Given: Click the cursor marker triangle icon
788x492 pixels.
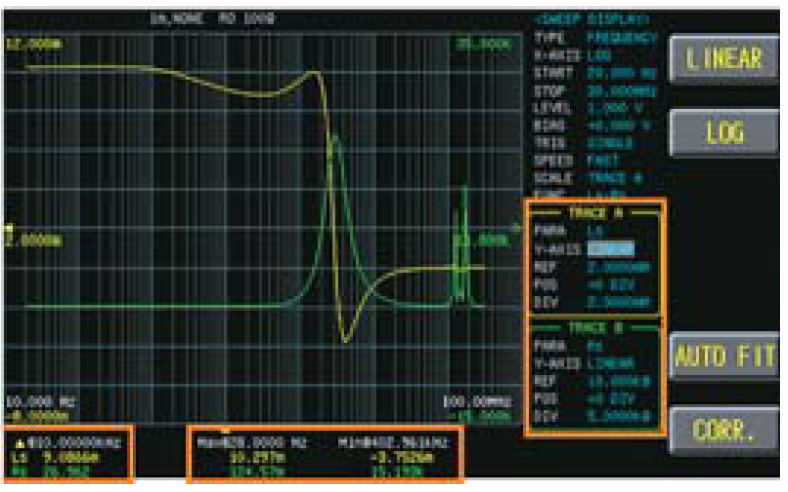Looking at the screenshot, I should pos(20,444).
